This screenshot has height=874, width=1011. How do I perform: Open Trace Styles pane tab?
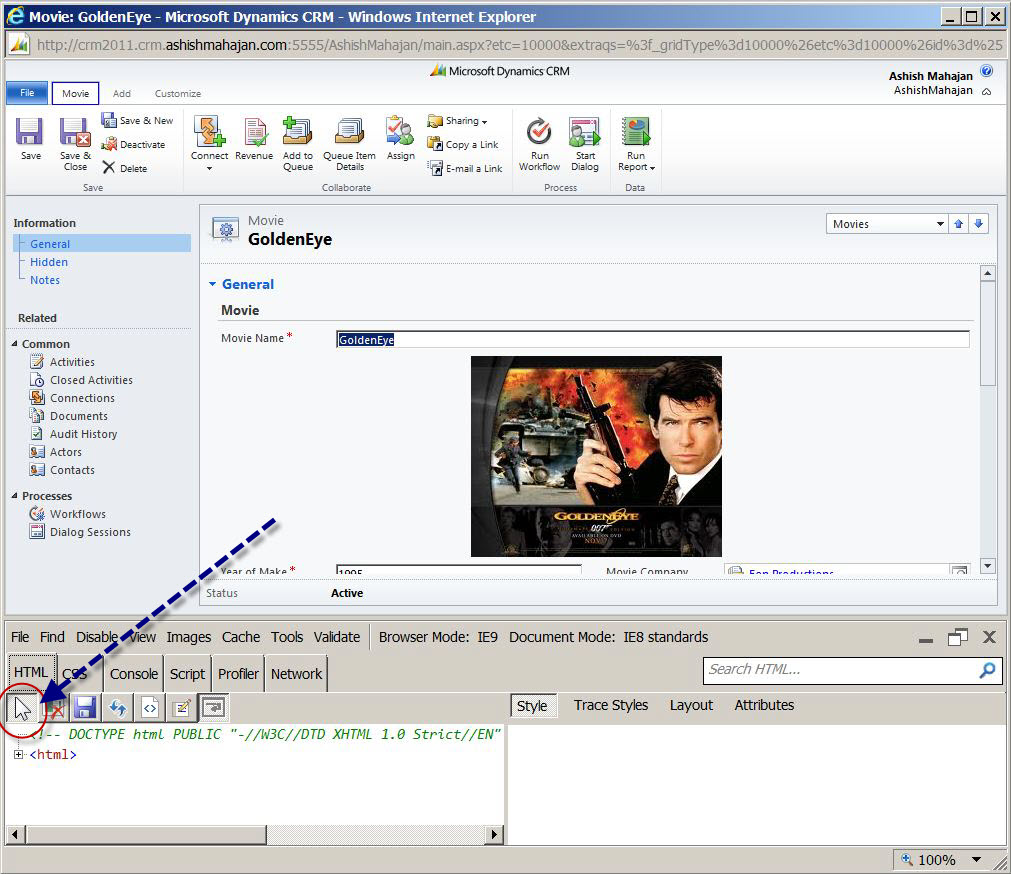pyautogui.click(x=611, y=705)
